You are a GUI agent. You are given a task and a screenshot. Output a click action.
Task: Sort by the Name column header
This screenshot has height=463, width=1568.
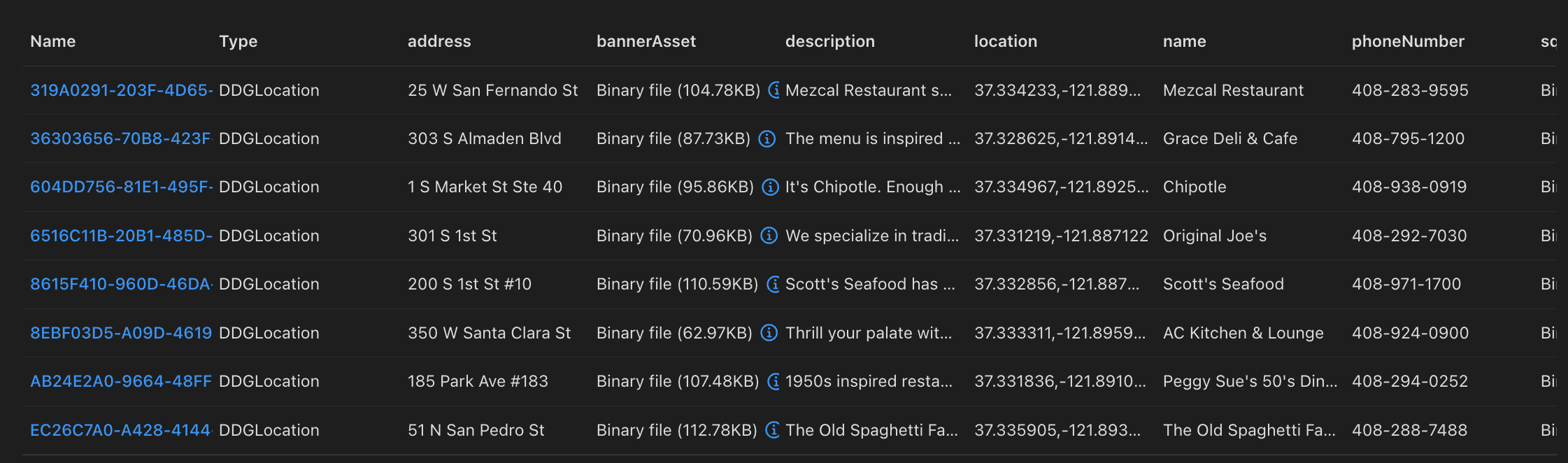(x=53, y=41)
